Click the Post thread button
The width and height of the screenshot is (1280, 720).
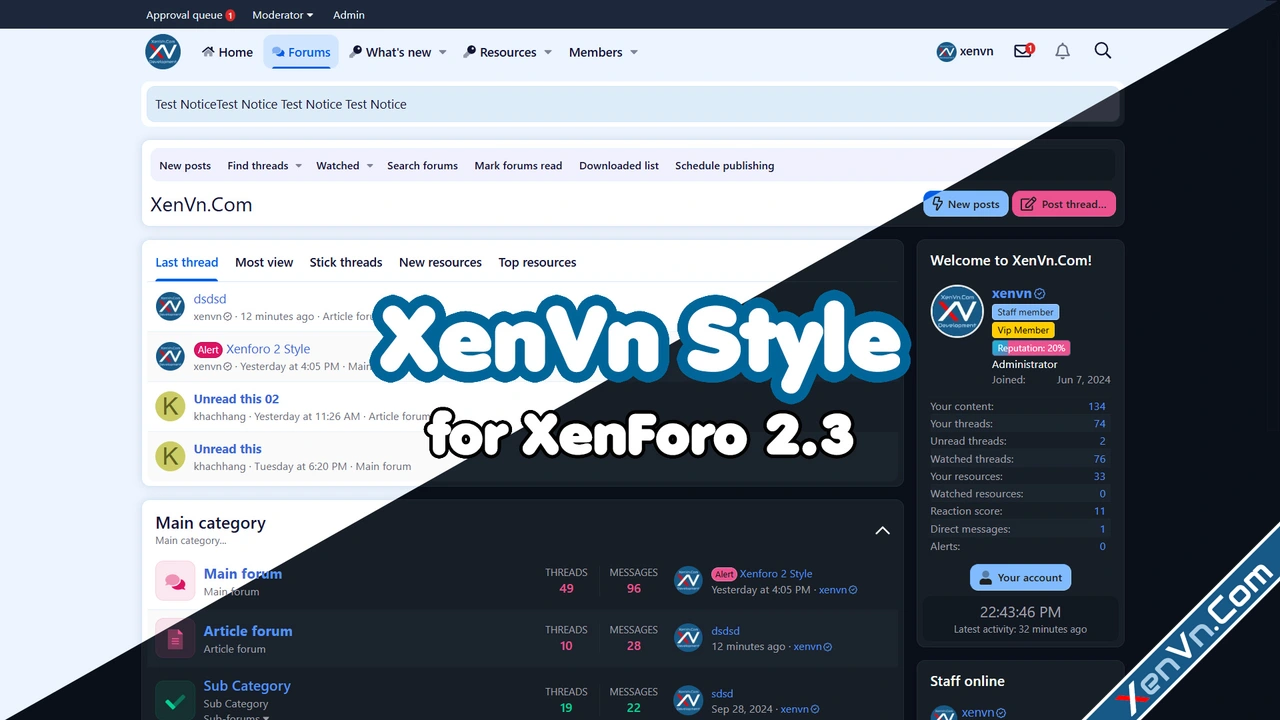[x=1064, y=204]
